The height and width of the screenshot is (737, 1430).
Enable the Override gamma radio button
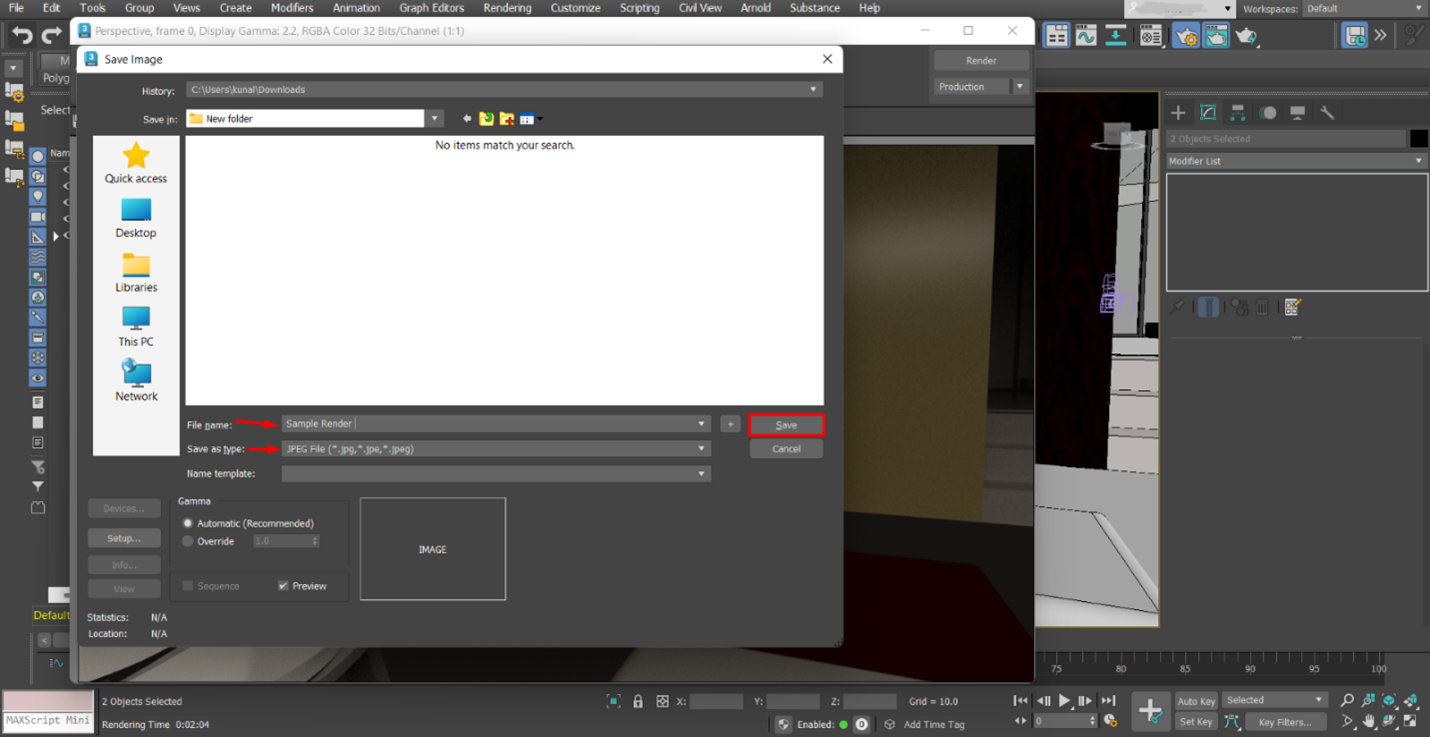coord(188,541)
